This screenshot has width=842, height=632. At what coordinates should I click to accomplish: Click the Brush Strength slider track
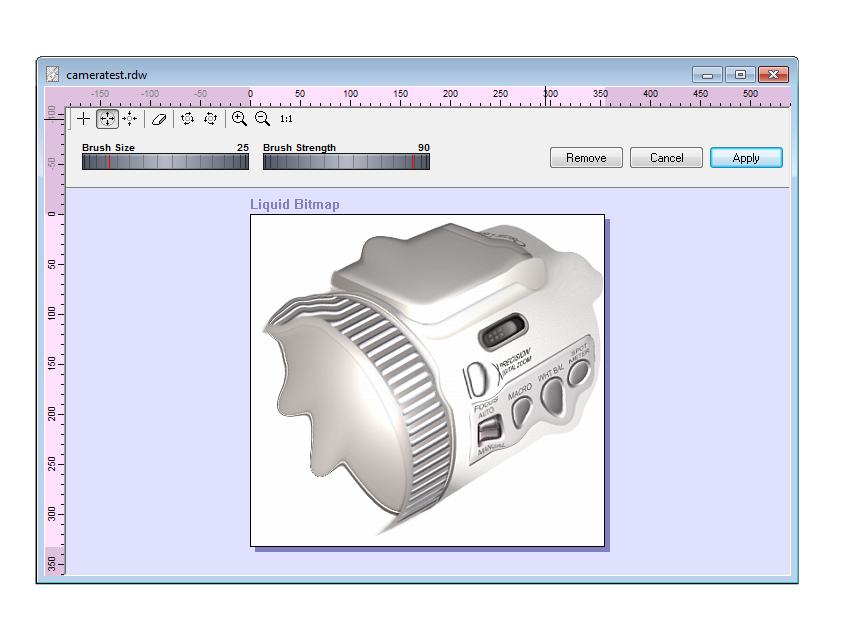click(x=346, y=162)
